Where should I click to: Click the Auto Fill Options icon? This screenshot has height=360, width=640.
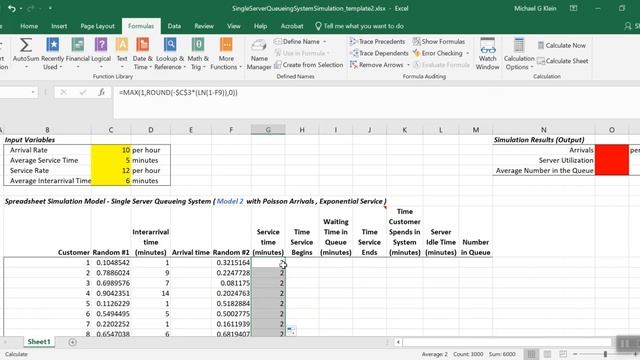tap(291, 331)
